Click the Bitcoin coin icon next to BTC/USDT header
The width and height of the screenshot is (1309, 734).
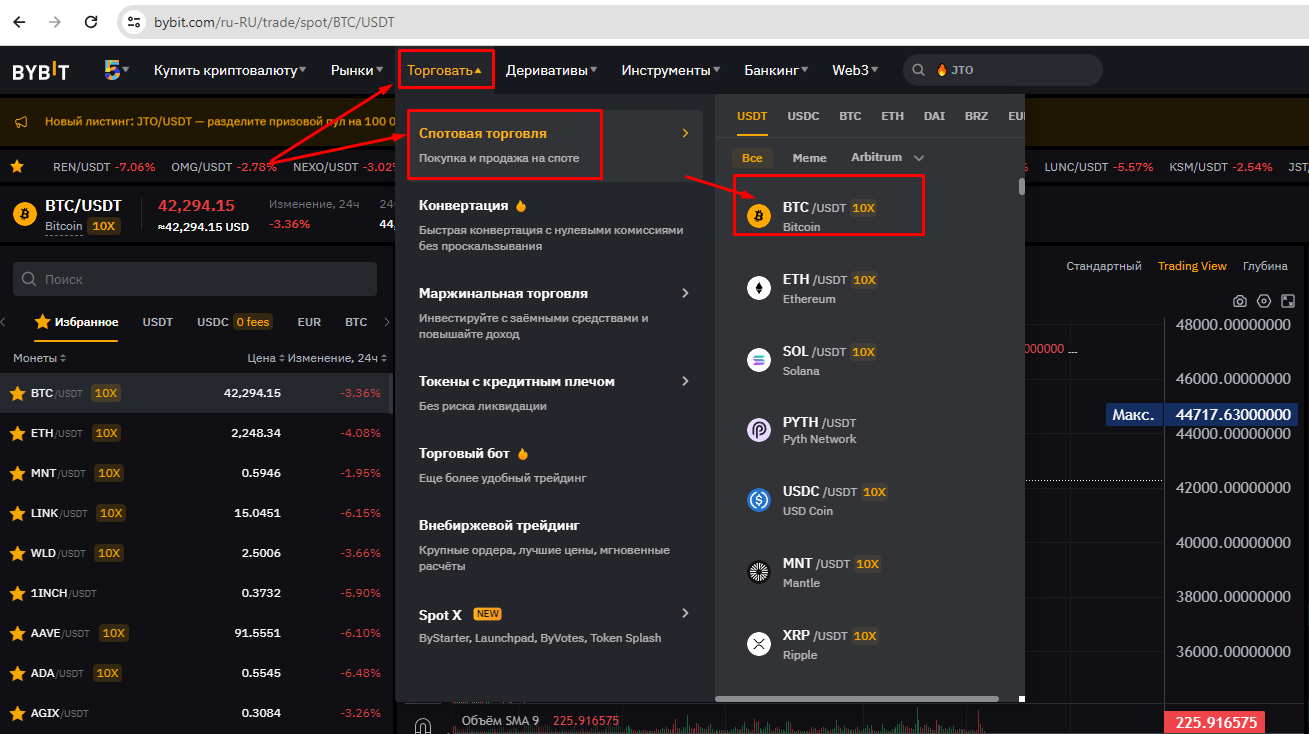pos(25,214)
